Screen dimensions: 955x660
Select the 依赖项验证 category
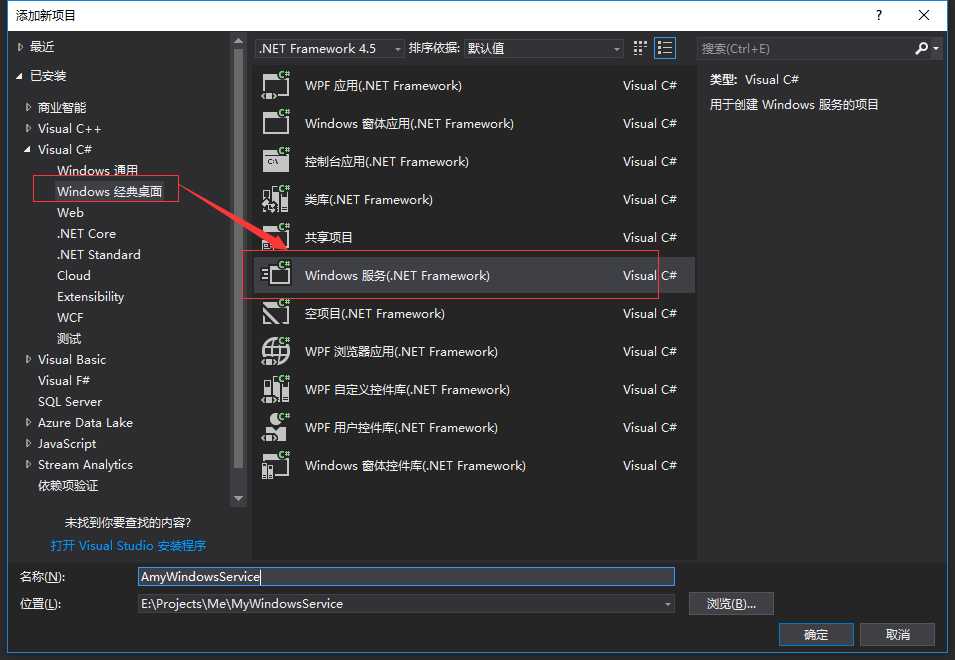pyautogui.click(x=68, y=486)
